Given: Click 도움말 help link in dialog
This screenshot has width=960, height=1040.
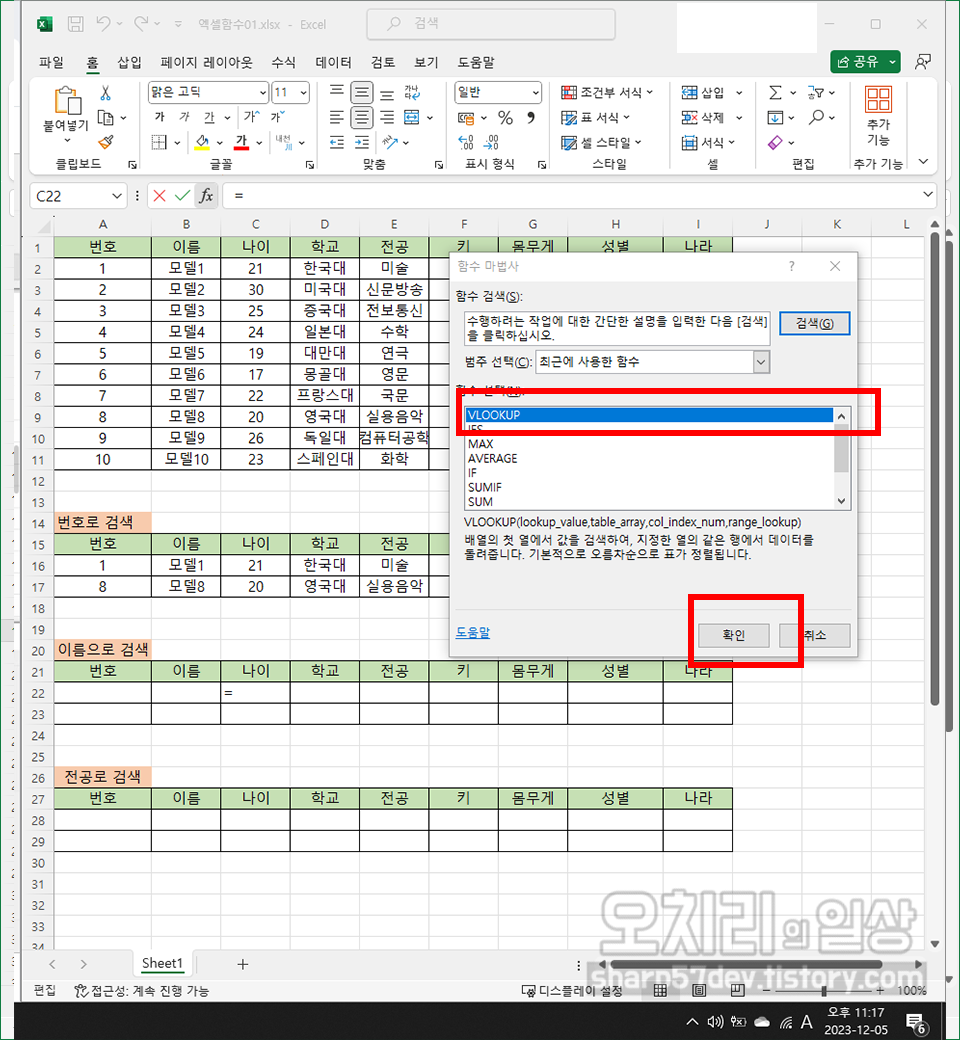Looking at the screenshot, I should [472, 633].
